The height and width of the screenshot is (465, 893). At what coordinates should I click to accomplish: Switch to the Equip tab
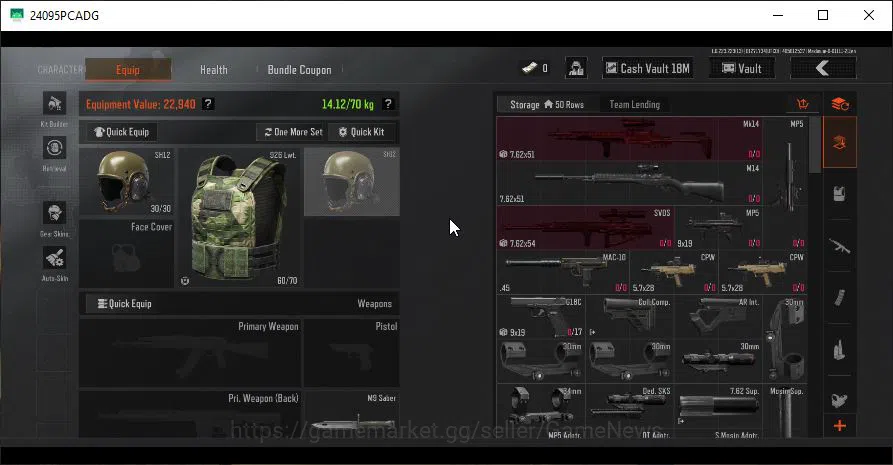128,70
